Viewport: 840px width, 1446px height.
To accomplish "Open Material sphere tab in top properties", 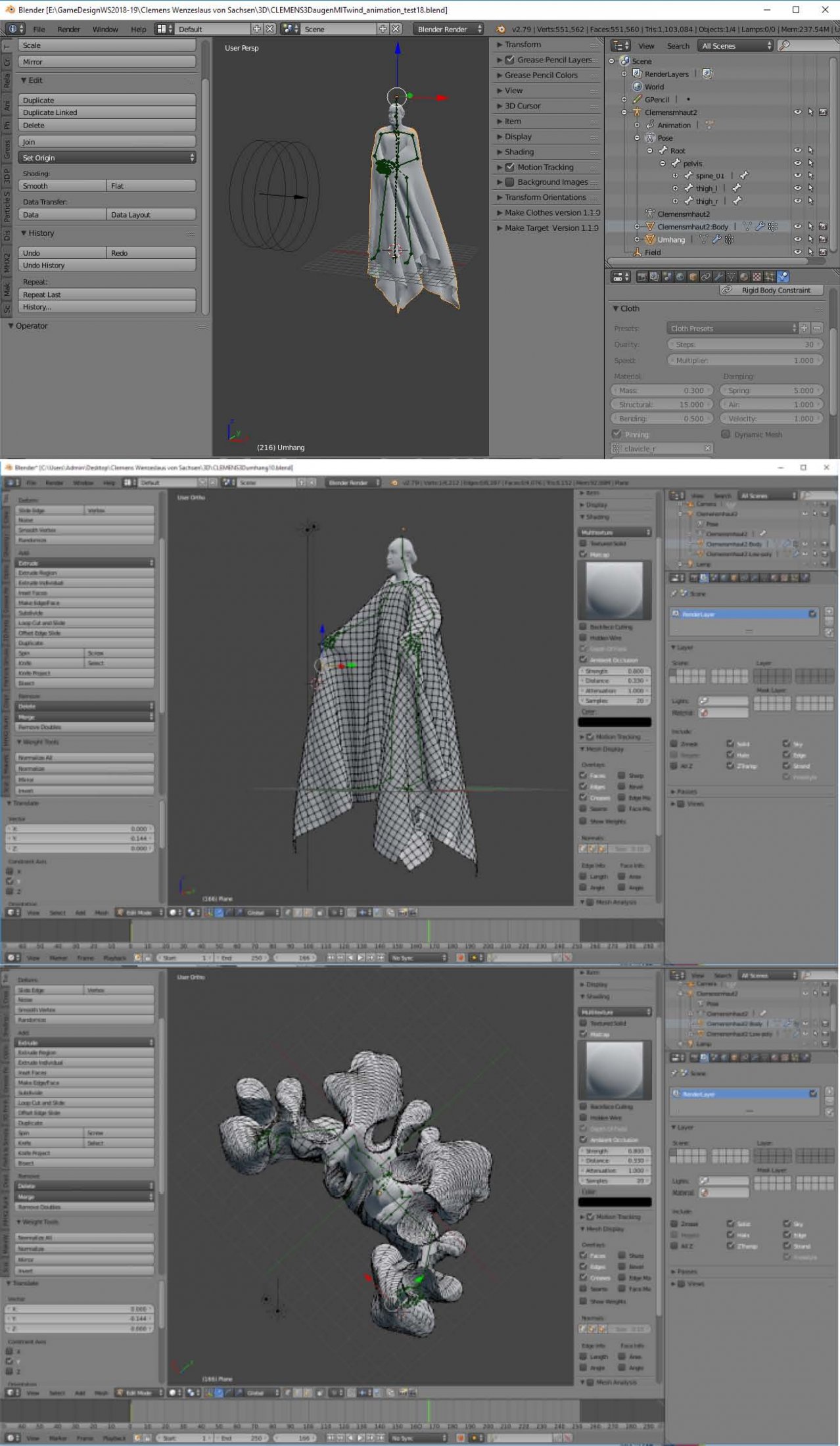I will [744, 277].
